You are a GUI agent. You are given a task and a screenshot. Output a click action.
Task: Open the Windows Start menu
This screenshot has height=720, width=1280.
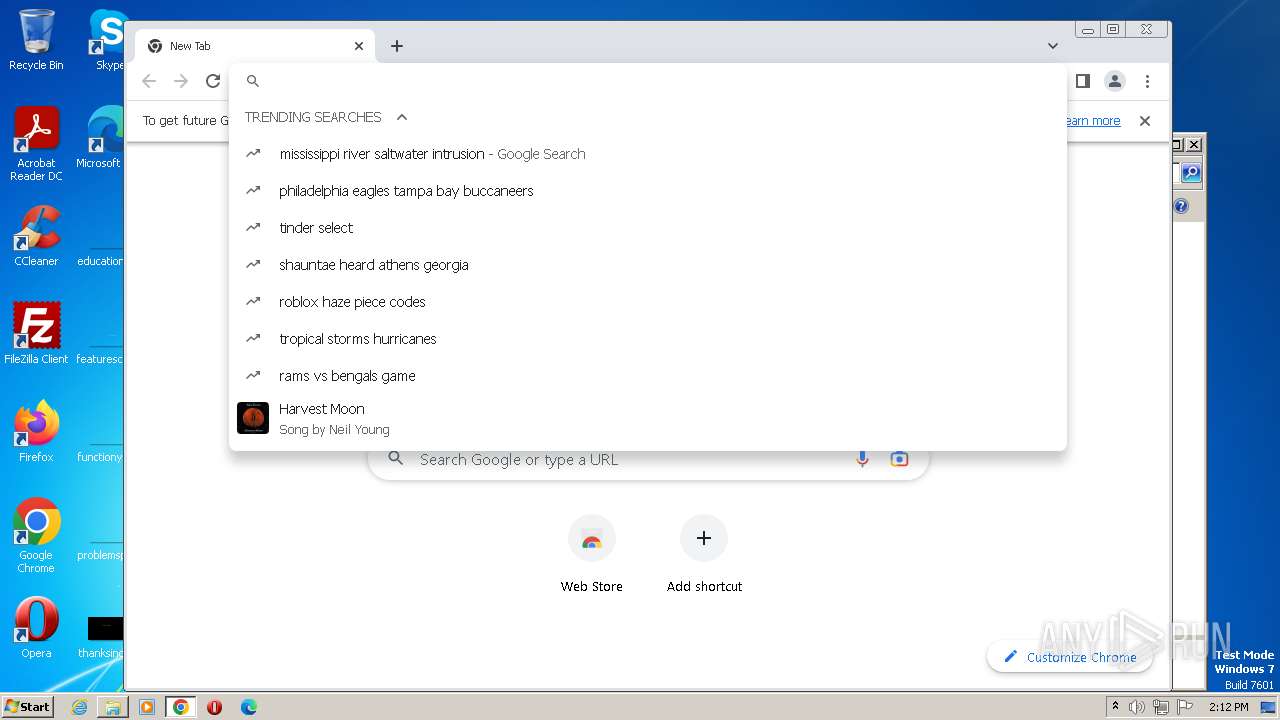[28, 707]
